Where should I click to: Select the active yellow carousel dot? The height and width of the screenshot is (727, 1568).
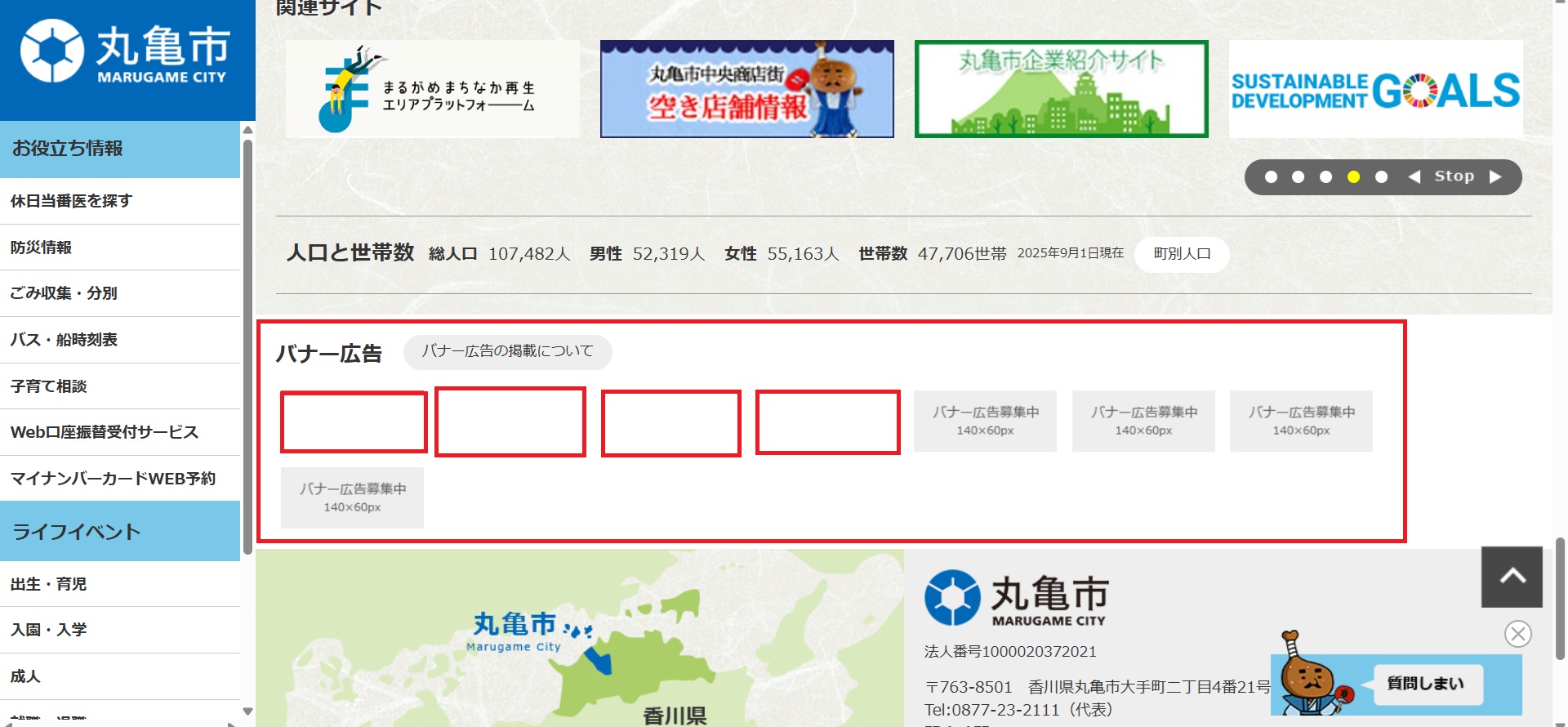(x=1353, y=177)
